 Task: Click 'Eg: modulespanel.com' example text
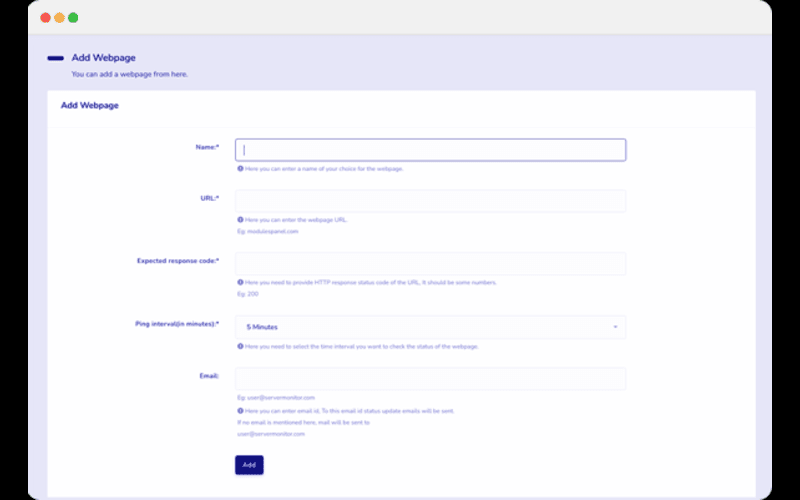(268, 231)
